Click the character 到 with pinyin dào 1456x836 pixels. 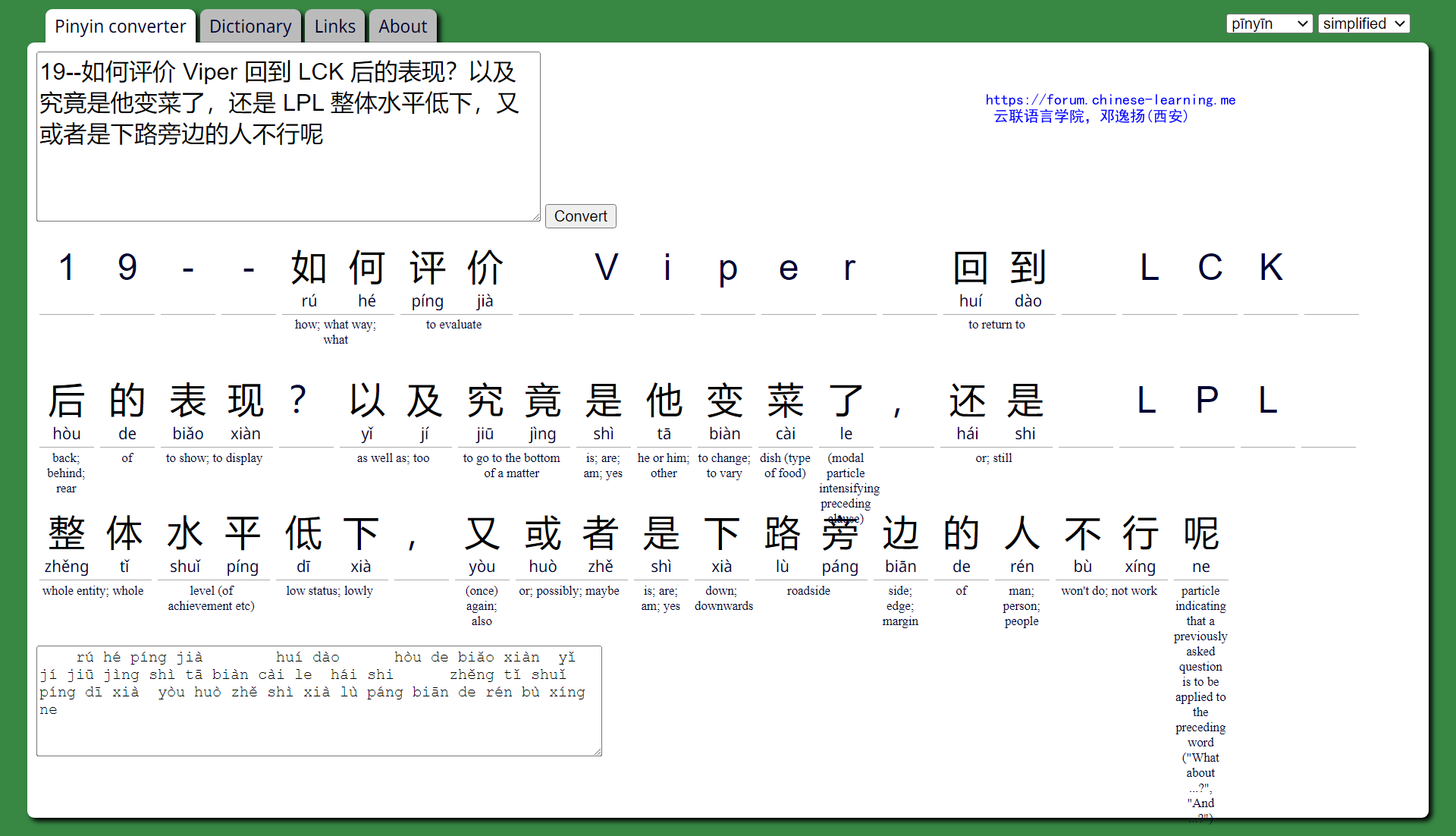pyautogui.click(x=1028, y=268)
